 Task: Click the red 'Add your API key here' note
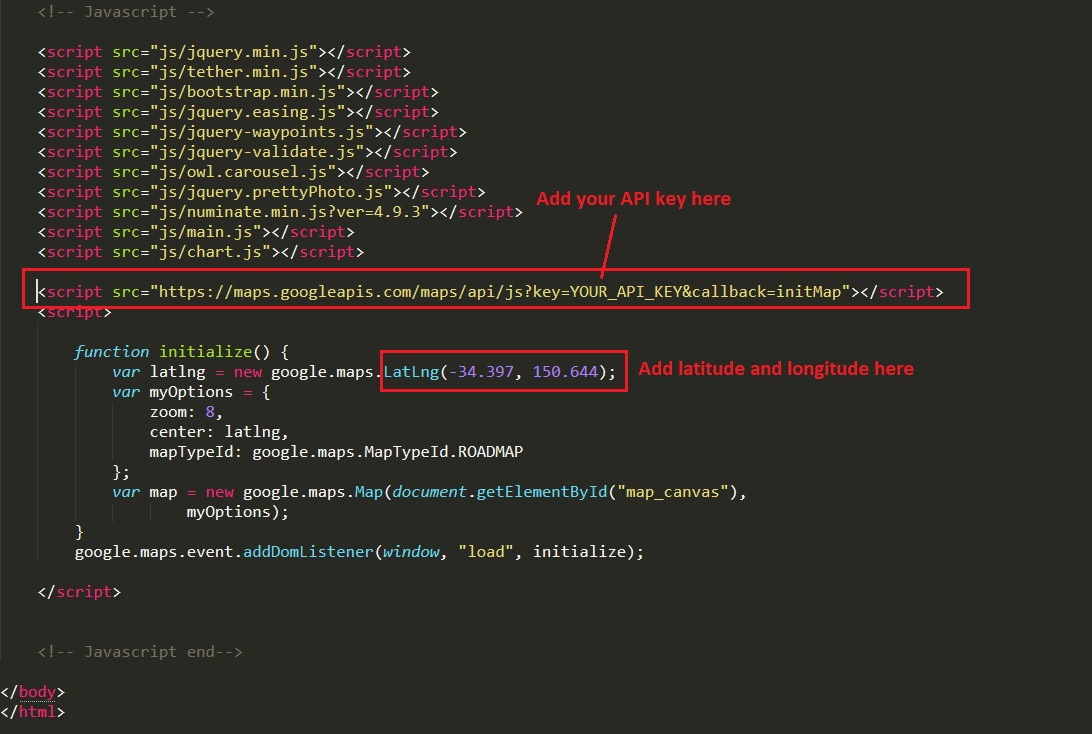(633, 199)
